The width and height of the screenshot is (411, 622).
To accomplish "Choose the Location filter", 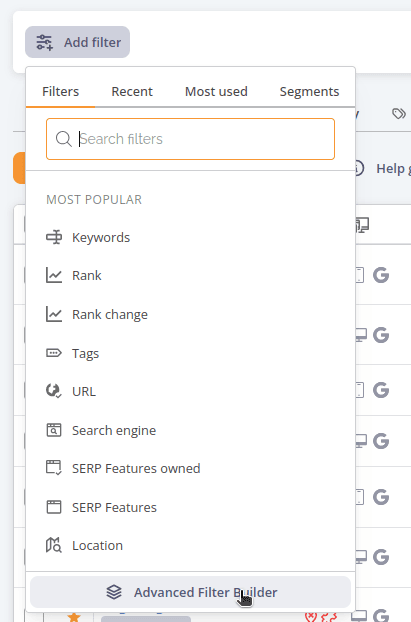I will [x=190, y=545].
